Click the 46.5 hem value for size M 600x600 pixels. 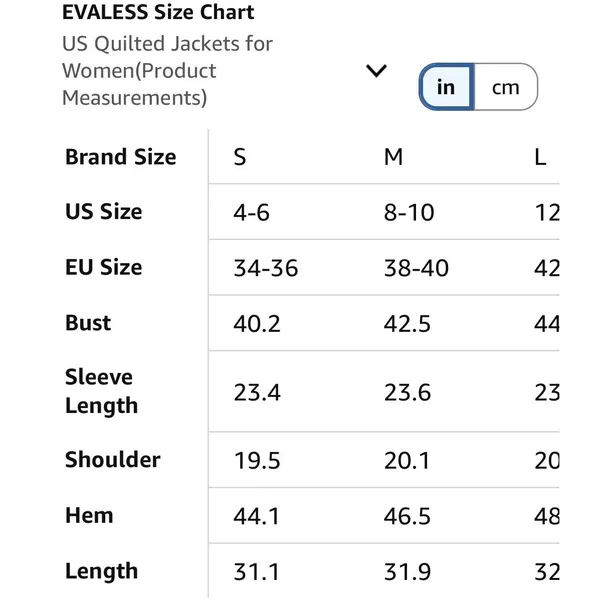407,516
